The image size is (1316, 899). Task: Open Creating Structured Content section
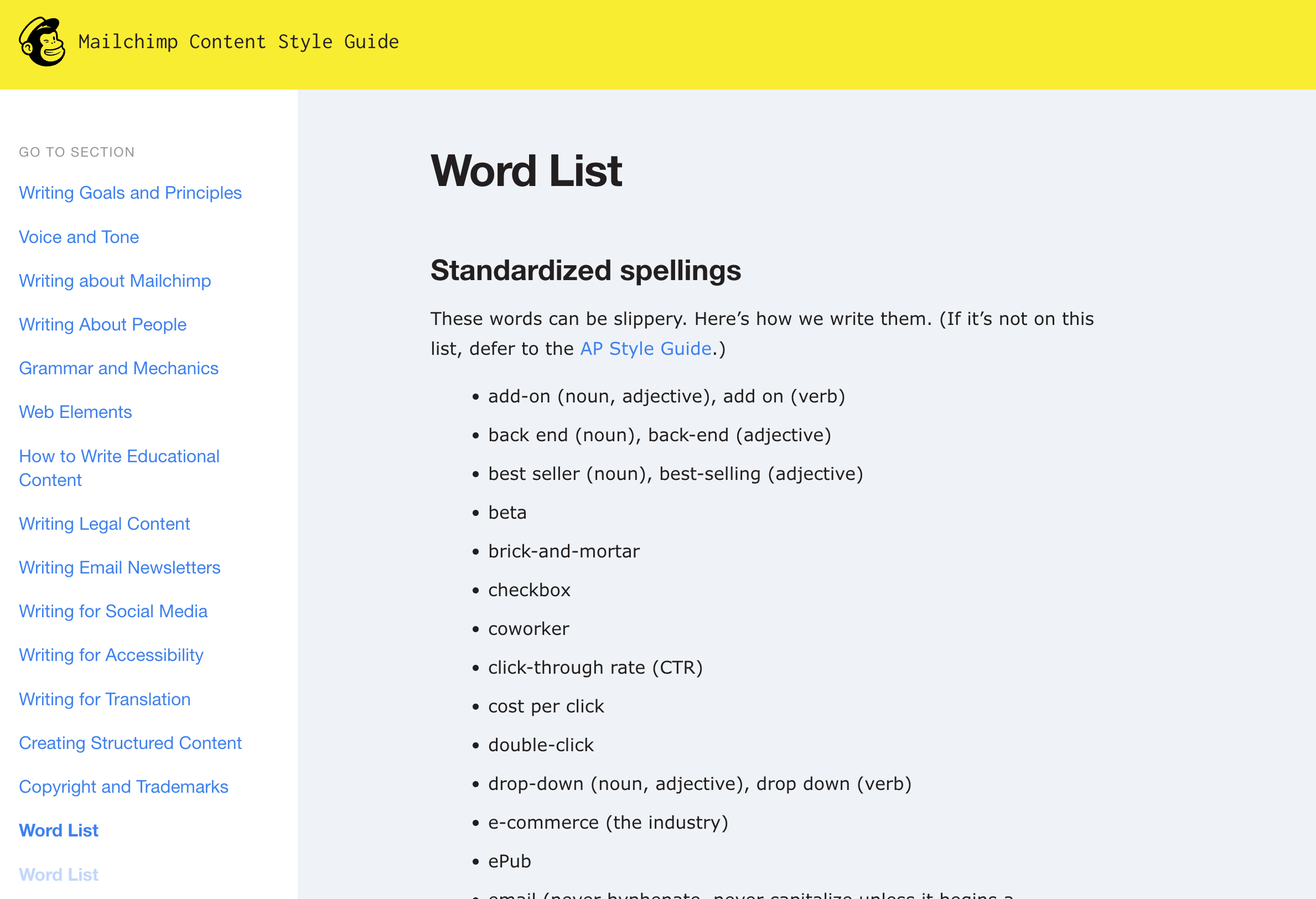pos(130,743)
